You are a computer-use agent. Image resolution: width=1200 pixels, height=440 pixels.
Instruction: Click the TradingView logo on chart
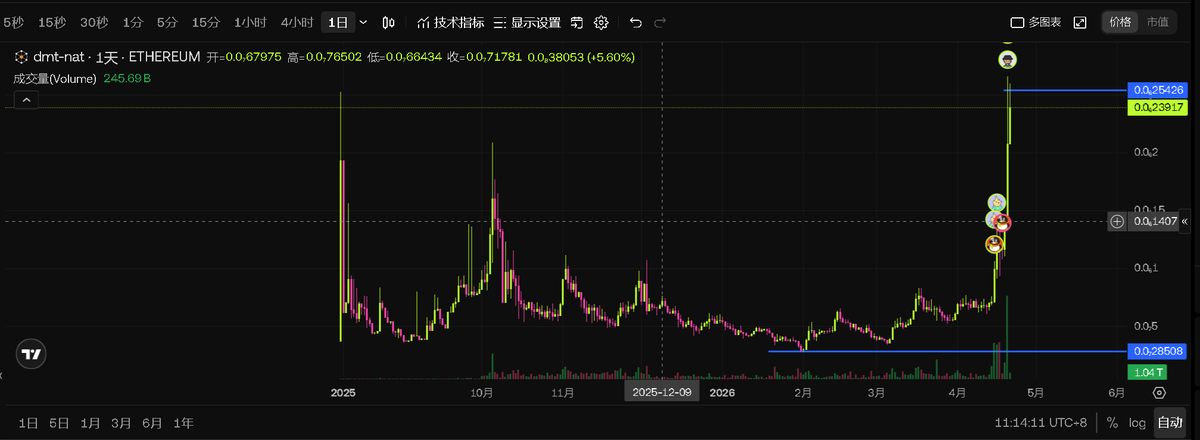coord(31,354)
